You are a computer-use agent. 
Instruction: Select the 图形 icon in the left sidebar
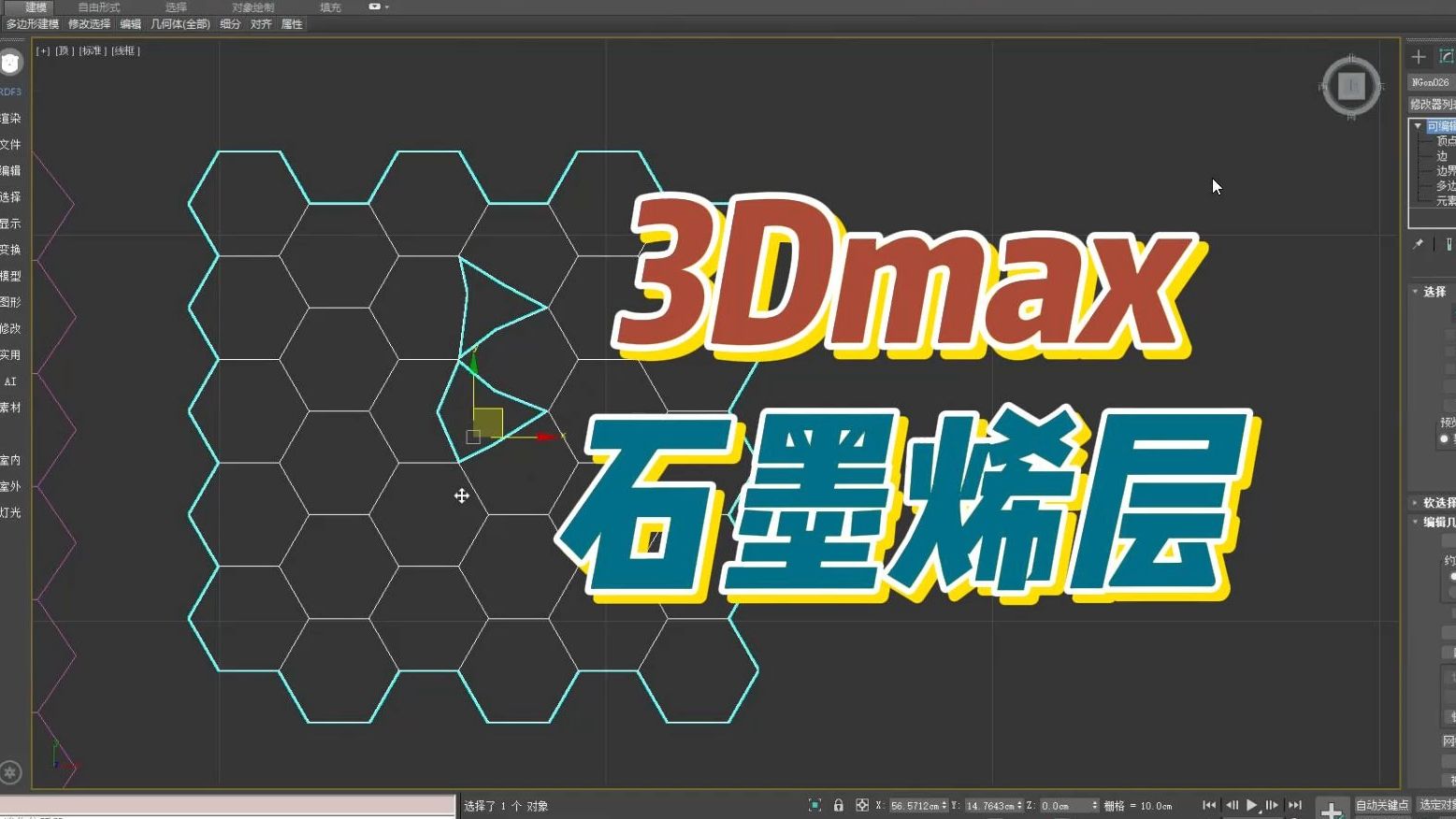point(11,302)
